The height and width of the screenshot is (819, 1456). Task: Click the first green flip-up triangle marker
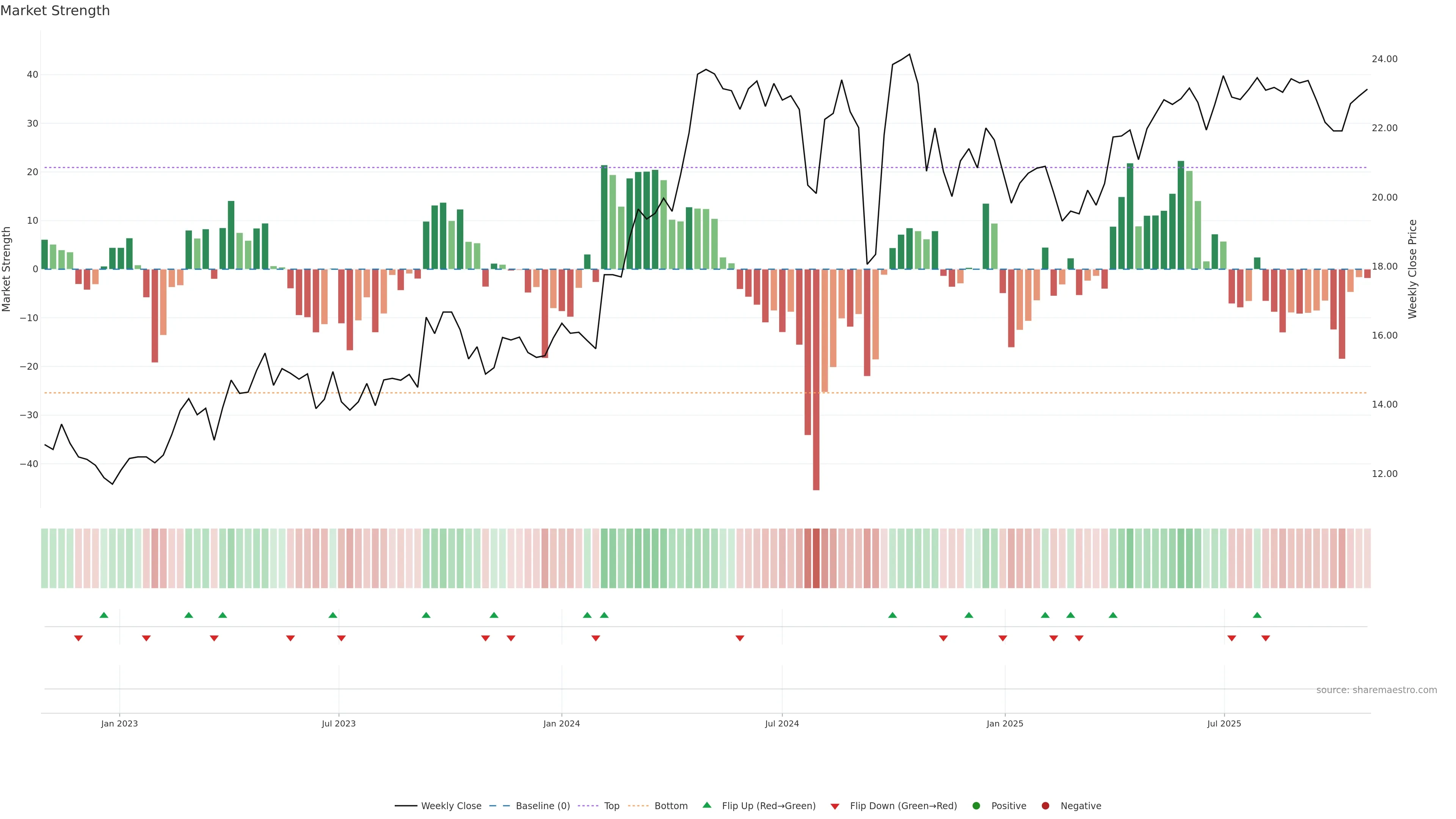click(104, 615)
